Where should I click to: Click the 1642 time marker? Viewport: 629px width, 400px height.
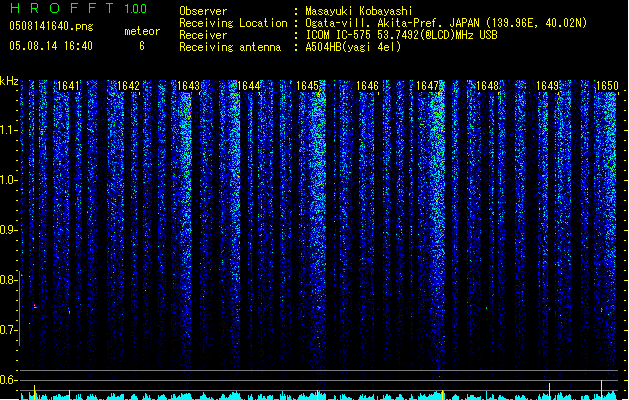(128, 86)
